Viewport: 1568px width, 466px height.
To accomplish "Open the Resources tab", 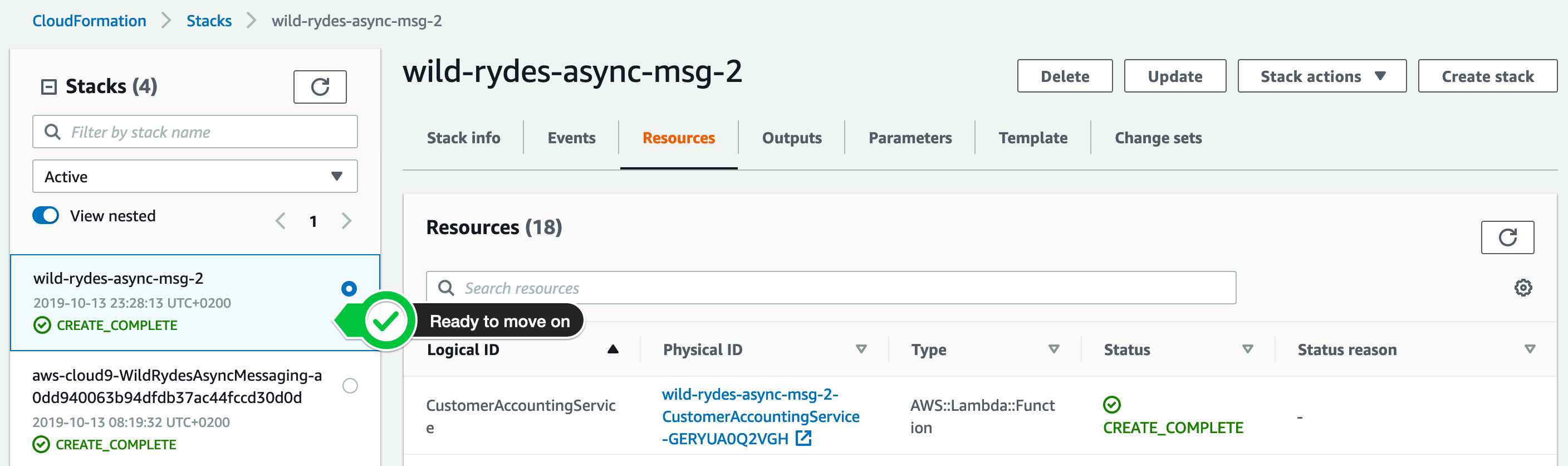I will point(678,138).
